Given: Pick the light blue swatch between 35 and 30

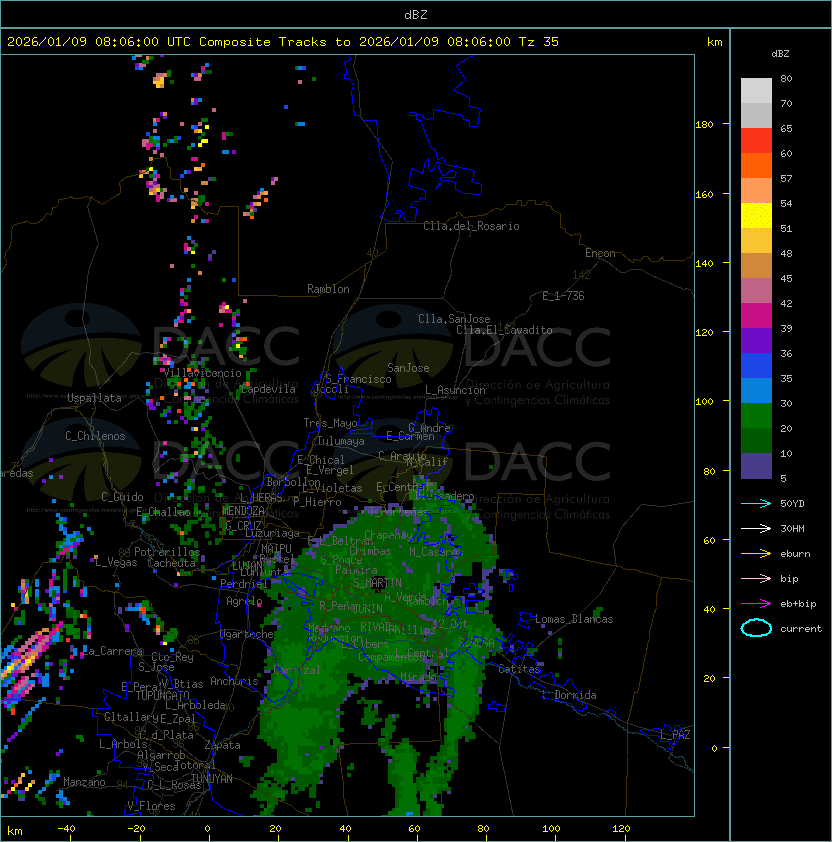Looking at the screenshot, I should (756, 390).
